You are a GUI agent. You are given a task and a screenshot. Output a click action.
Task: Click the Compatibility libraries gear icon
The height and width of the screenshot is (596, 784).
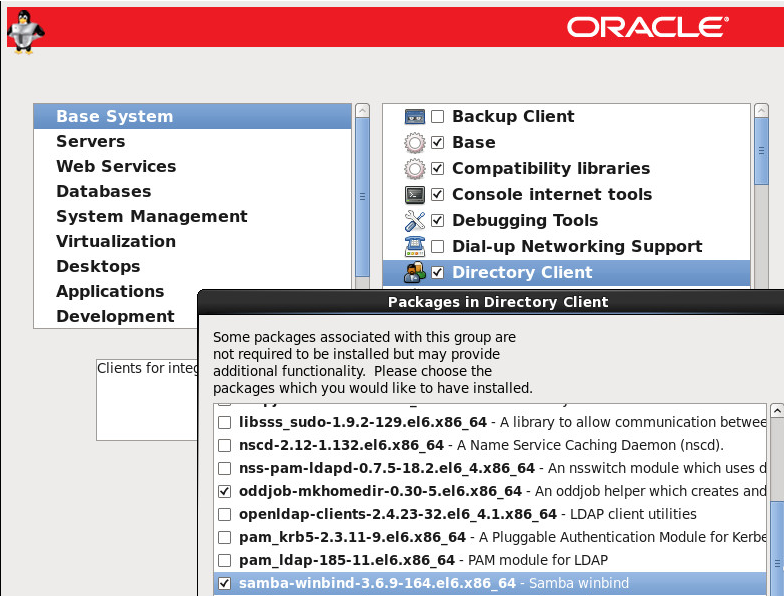pyautogui.click(x=414, y=168)
